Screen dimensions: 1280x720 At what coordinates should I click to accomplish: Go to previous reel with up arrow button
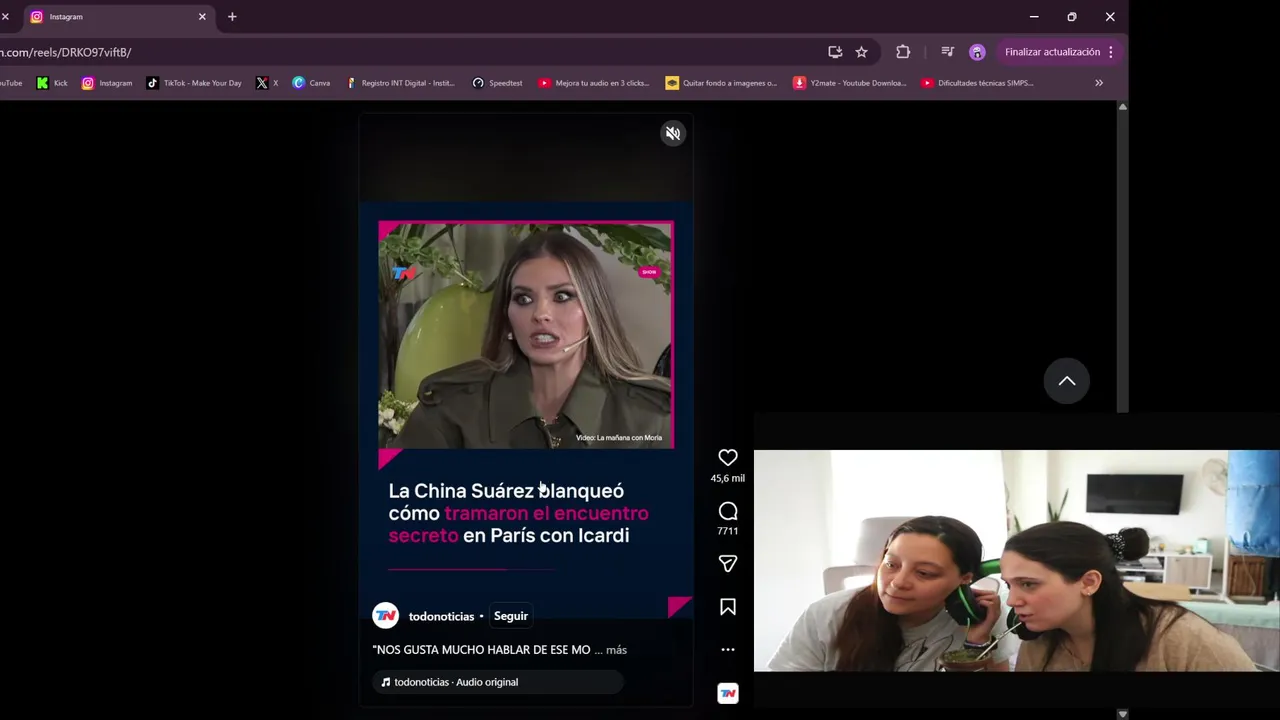click(x=1067, y=381)
